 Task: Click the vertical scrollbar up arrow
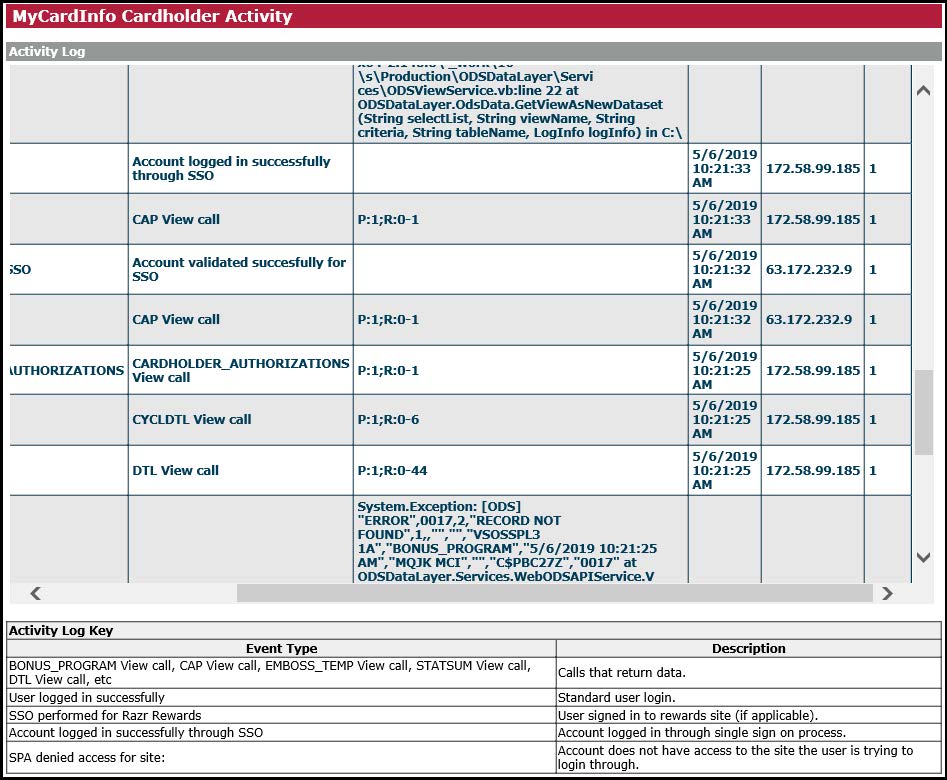click(x=923, y=91)
